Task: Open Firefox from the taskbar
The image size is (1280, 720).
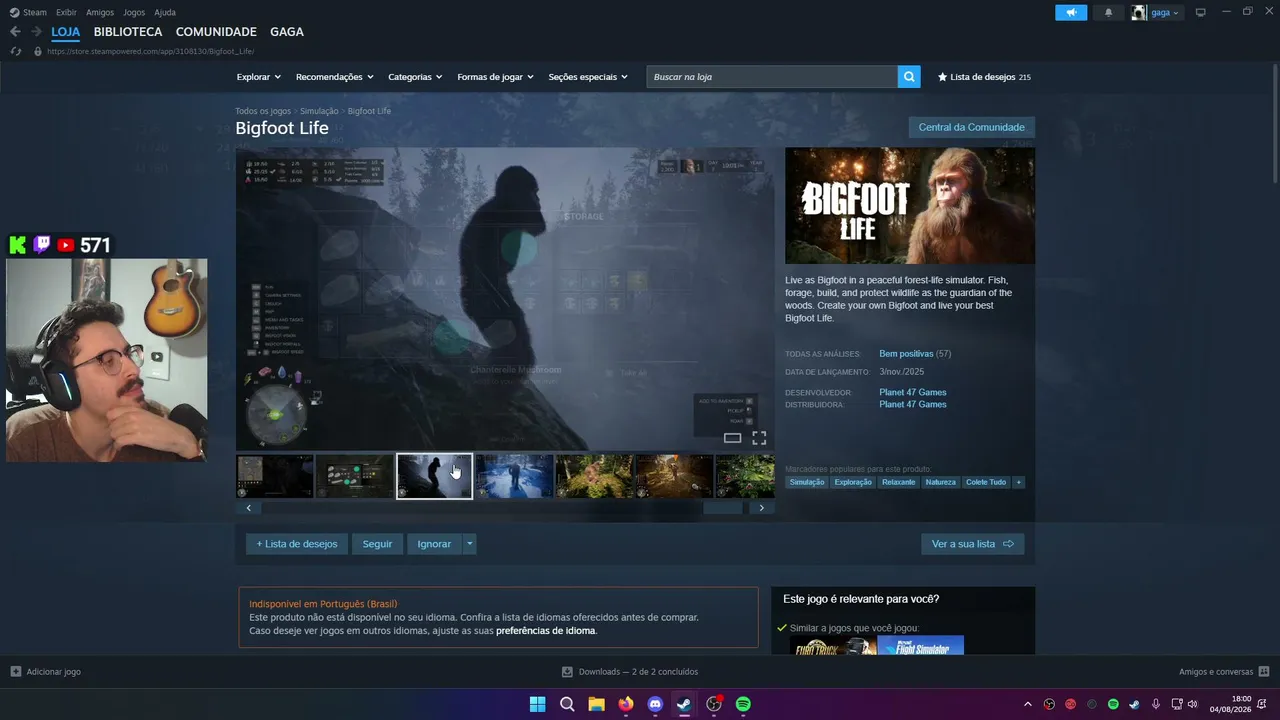Action: pos(626,704)
